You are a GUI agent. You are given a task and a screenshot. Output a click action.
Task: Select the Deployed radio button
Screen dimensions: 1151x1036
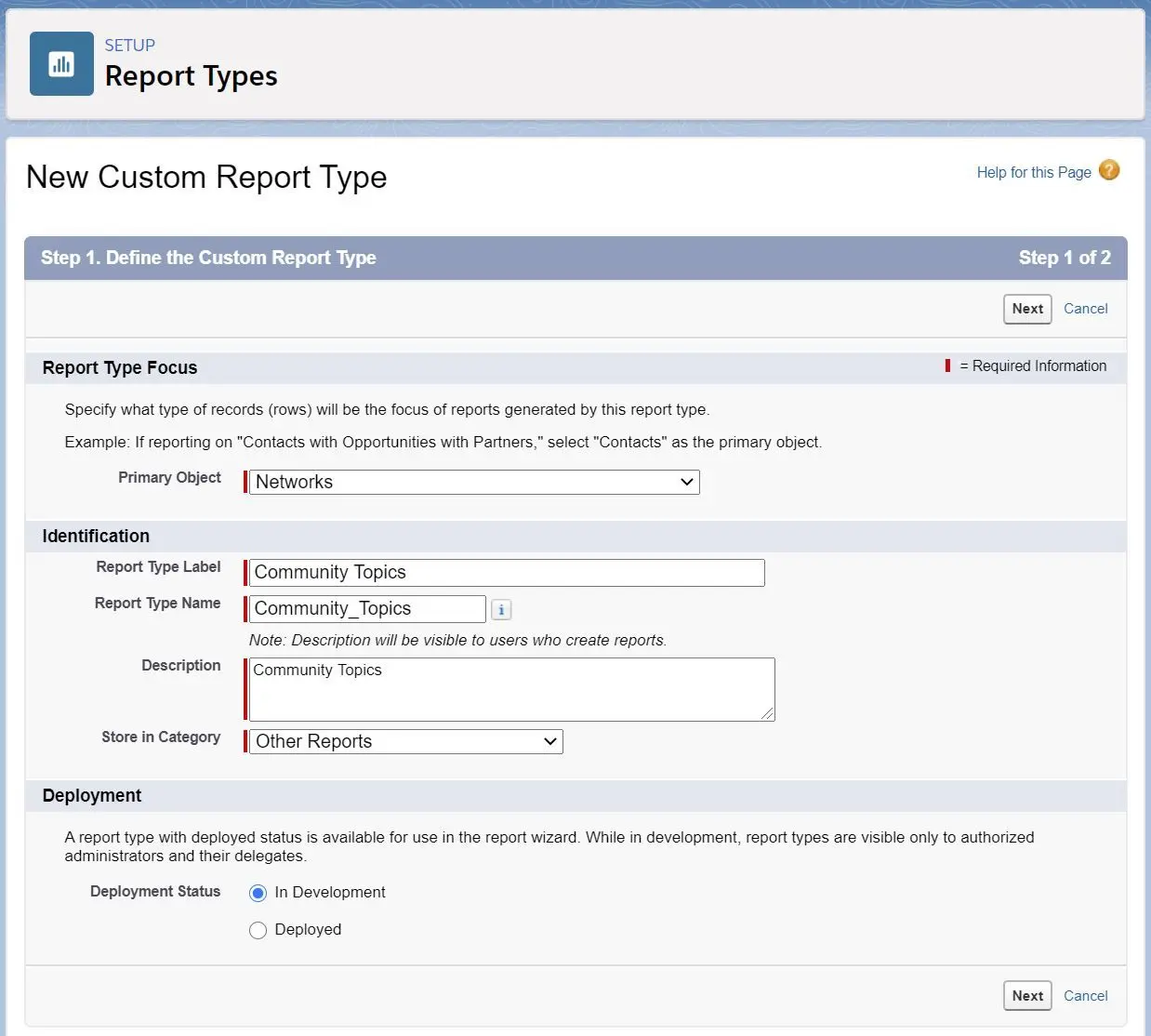[x=258, y=930]
